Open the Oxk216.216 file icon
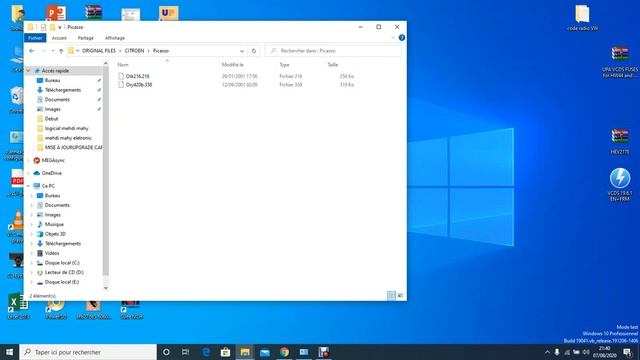 [121, 76]
